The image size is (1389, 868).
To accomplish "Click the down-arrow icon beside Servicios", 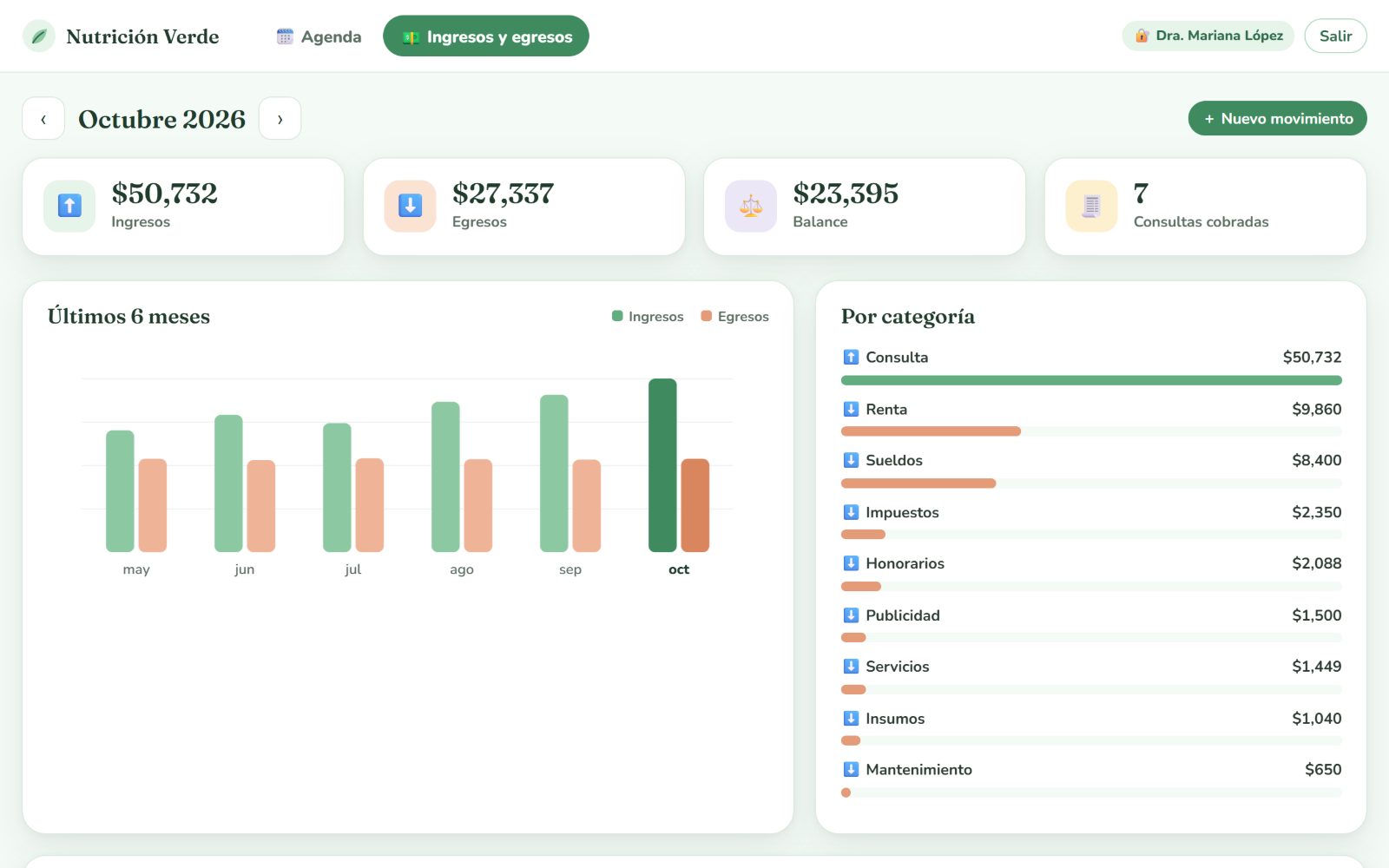I will click(x=851, y=667).
